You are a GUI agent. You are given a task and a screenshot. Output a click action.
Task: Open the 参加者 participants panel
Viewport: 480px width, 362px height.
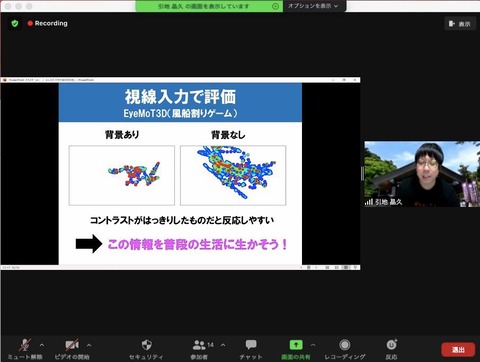click(x=199, y=349)
